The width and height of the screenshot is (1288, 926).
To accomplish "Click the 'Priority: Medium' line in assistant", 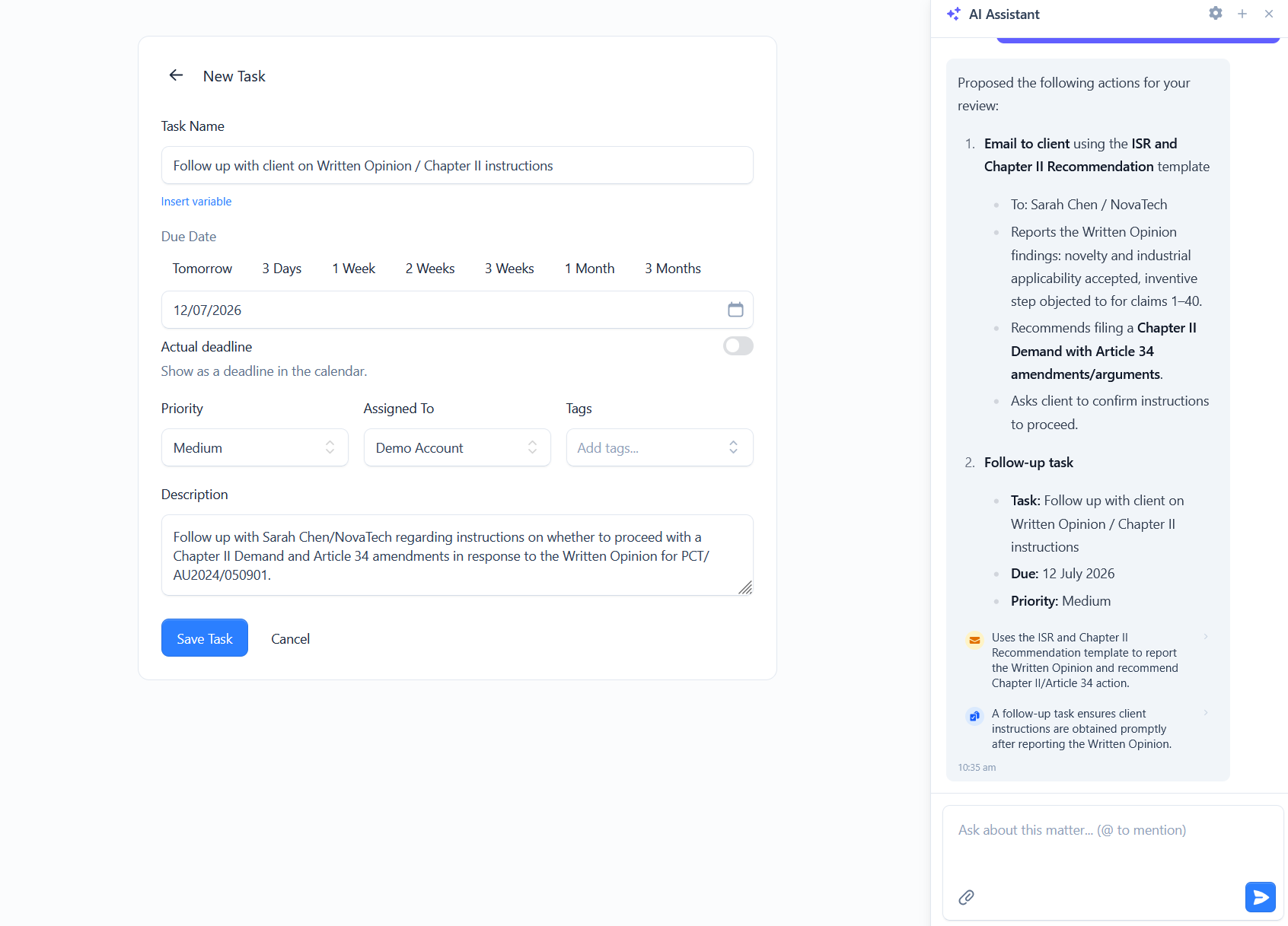I will [1061, 601].
